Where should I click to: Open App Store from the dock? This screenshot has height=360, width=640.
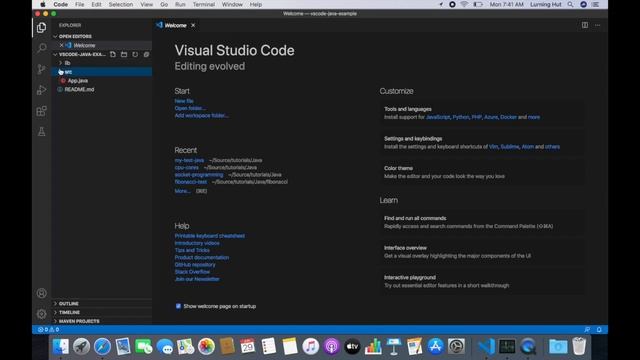pyautogui.click(x=436, y=347)
